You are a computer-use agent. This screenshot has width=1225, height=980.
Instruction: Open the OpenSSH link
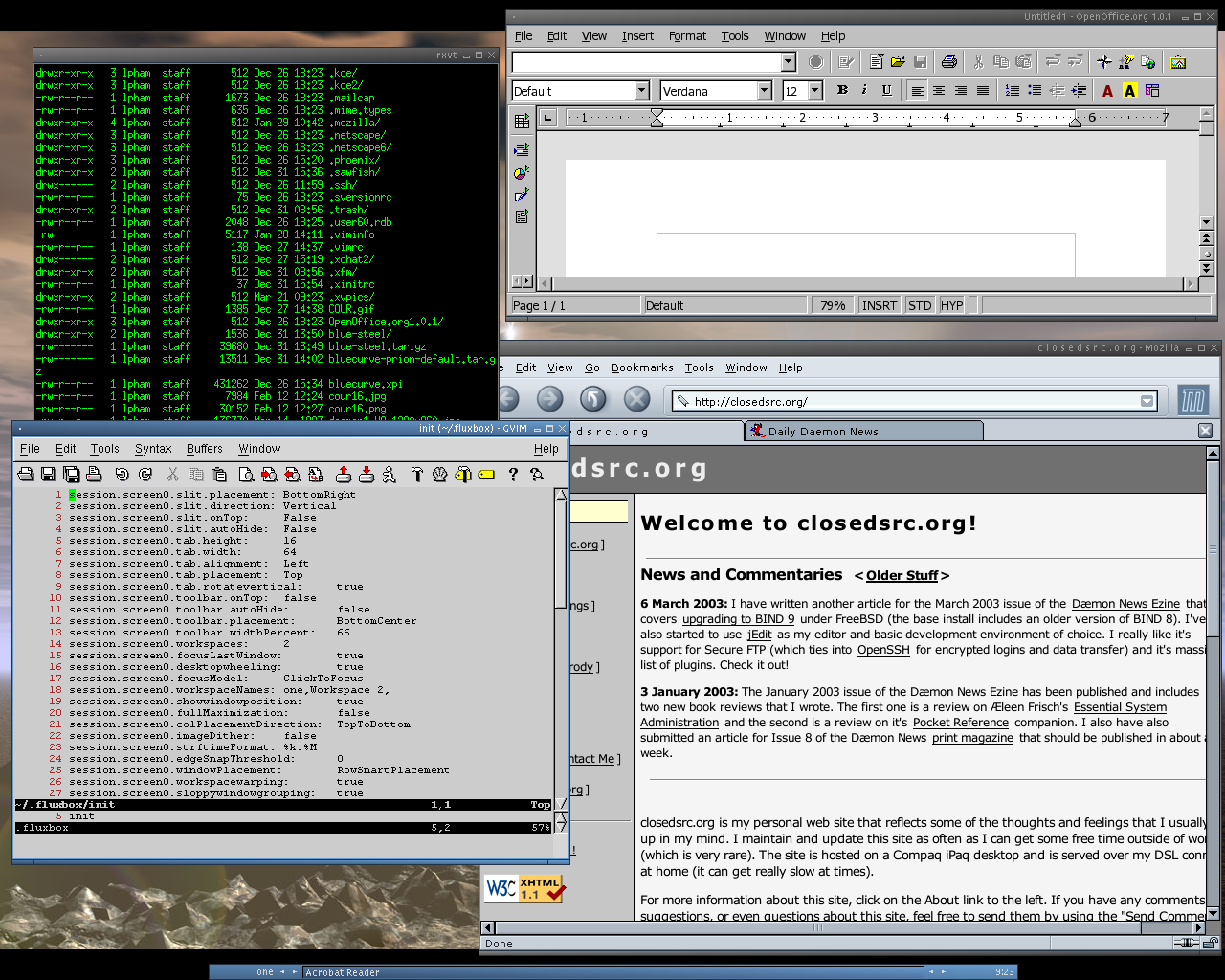click(883, 650)
